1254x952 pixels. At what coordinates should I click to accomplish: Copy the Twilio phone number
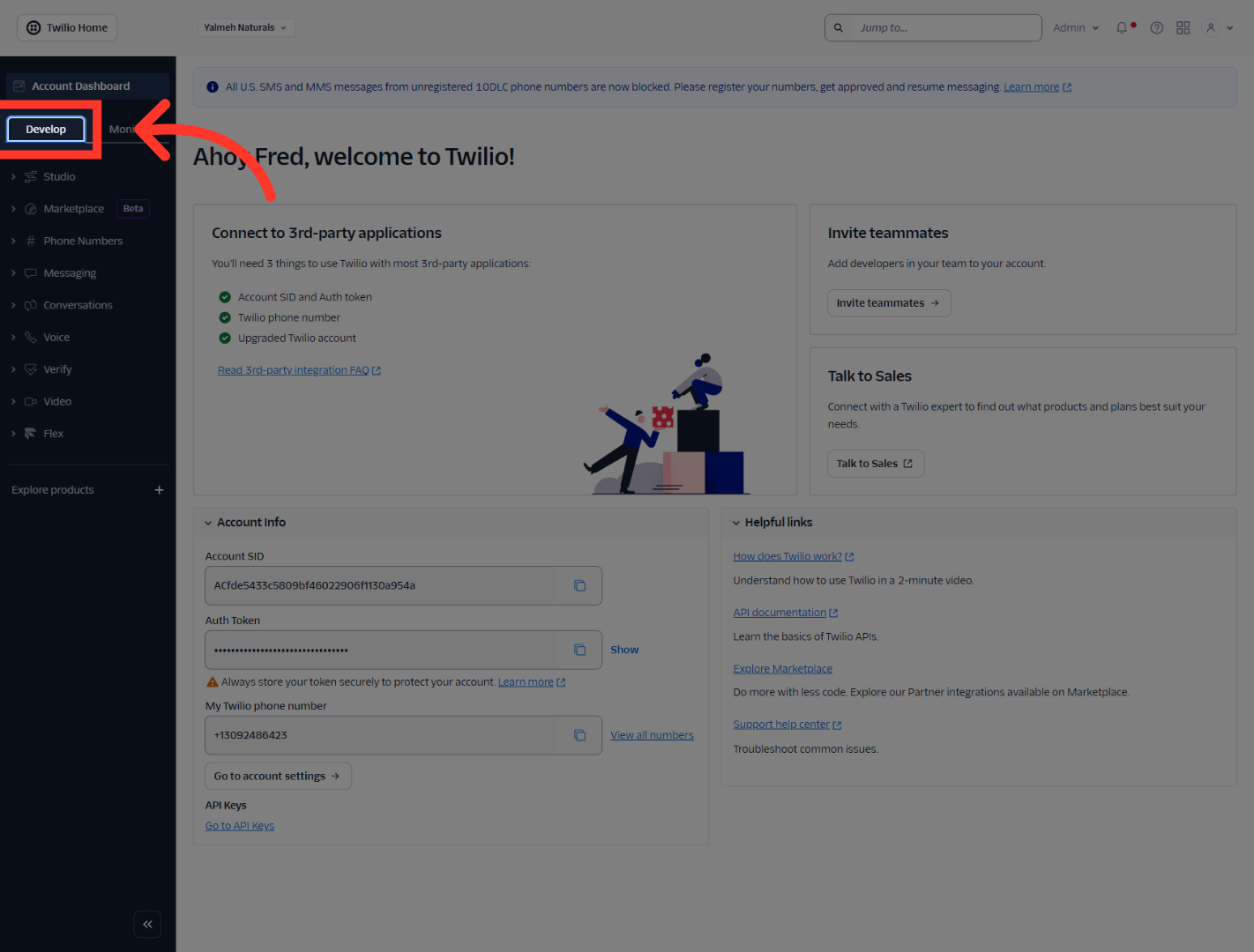[580, 735]
